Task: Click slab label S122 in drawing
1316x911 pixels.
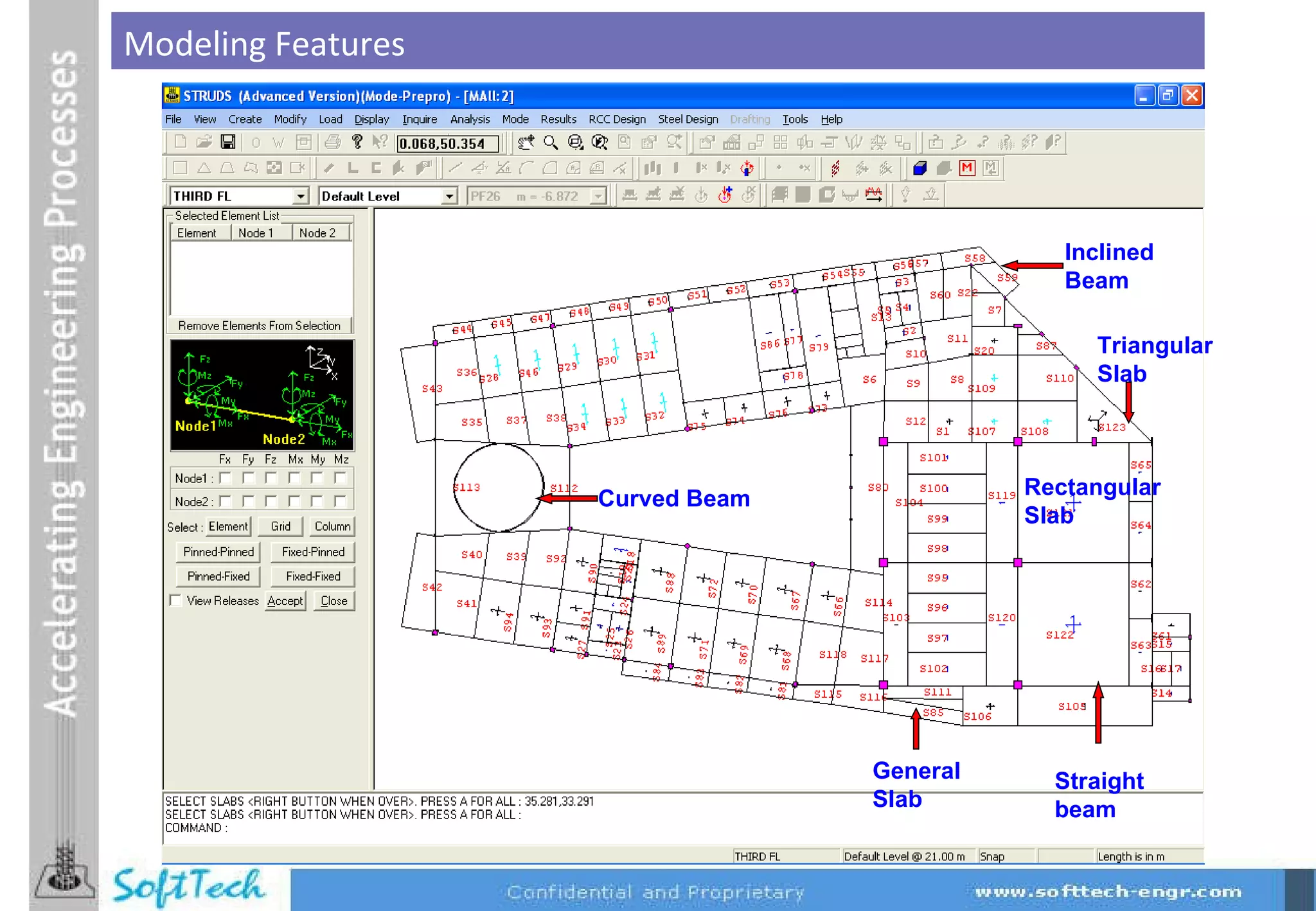Action: pos(1059,635)
